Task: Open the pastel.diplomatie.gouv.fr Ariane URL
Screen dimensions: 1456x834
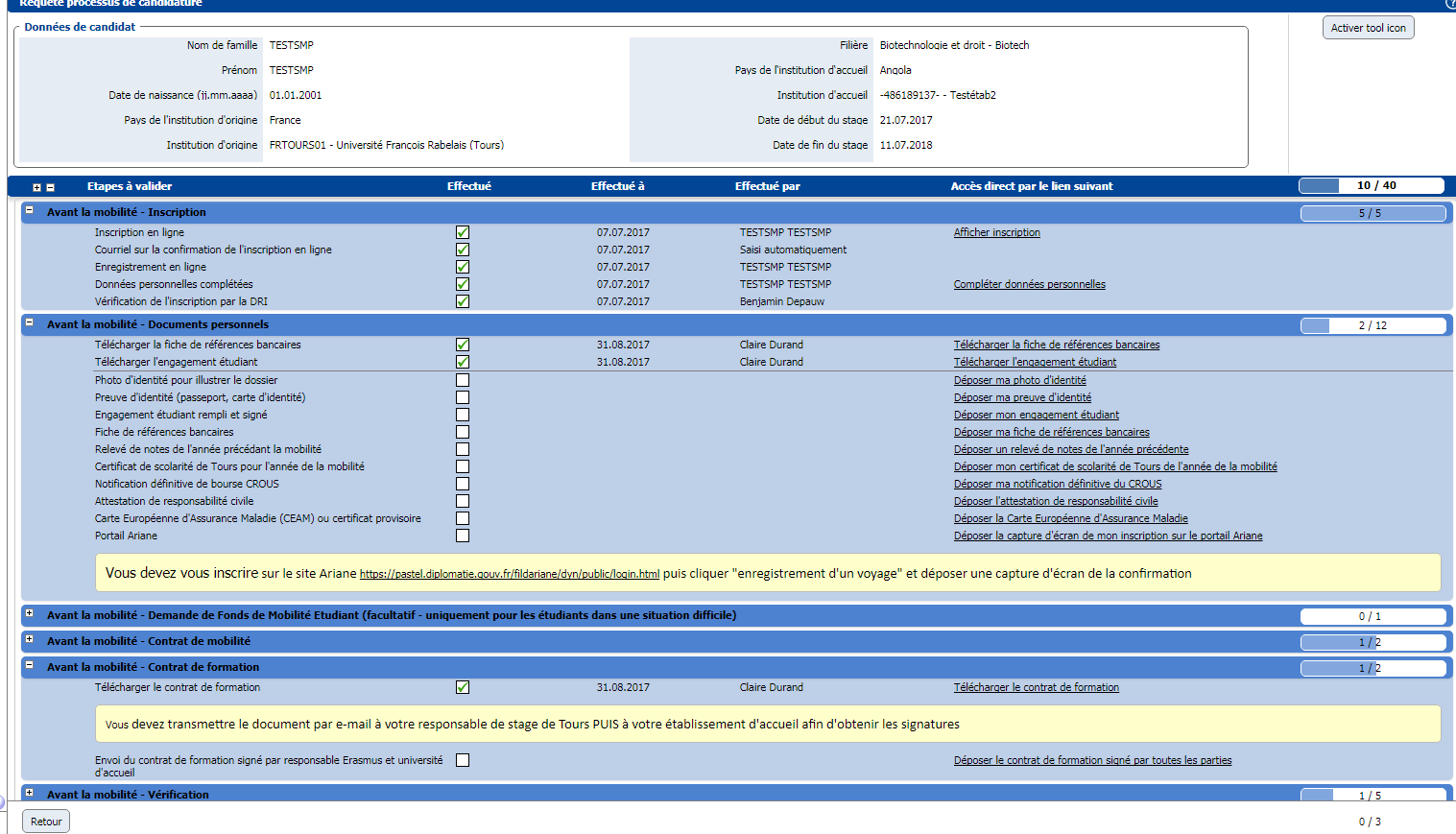Action: click(x=509, y=574)
